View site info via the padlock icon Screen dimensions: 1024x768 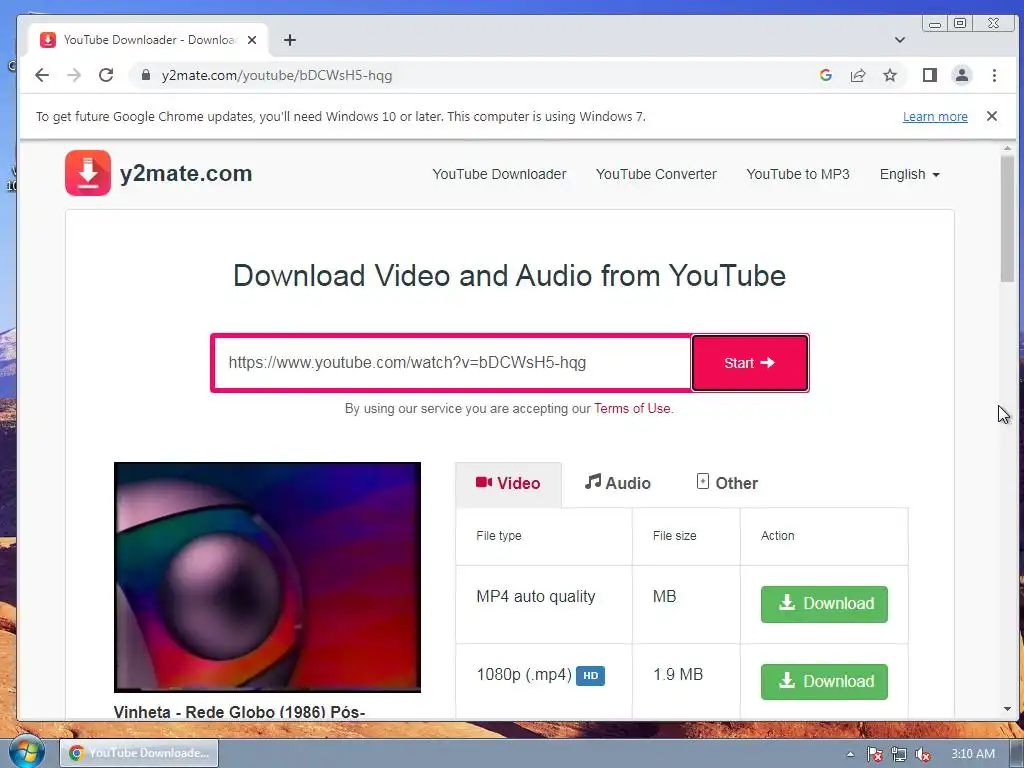tap(146, 75)
